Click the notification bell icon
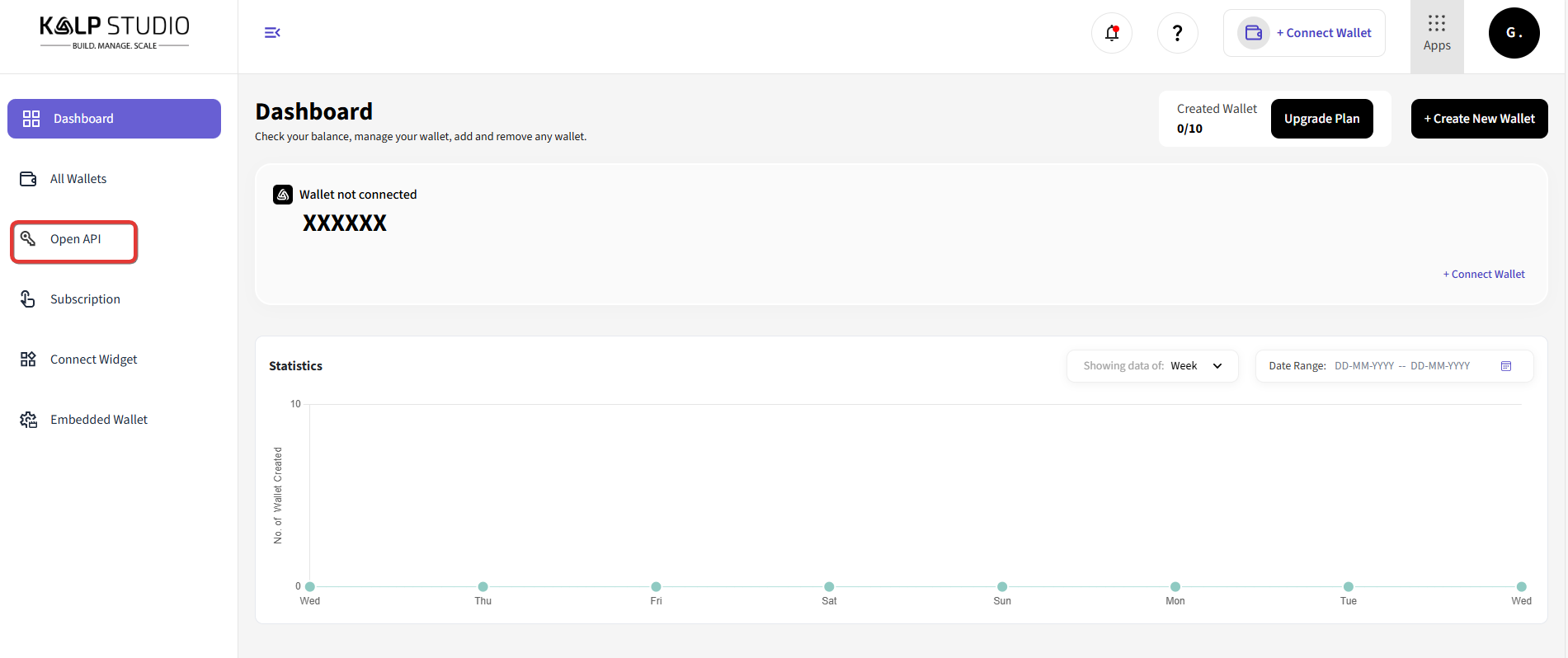Screen dimensions: 1568x658 pyautogui.click(x=1111, y=33)
